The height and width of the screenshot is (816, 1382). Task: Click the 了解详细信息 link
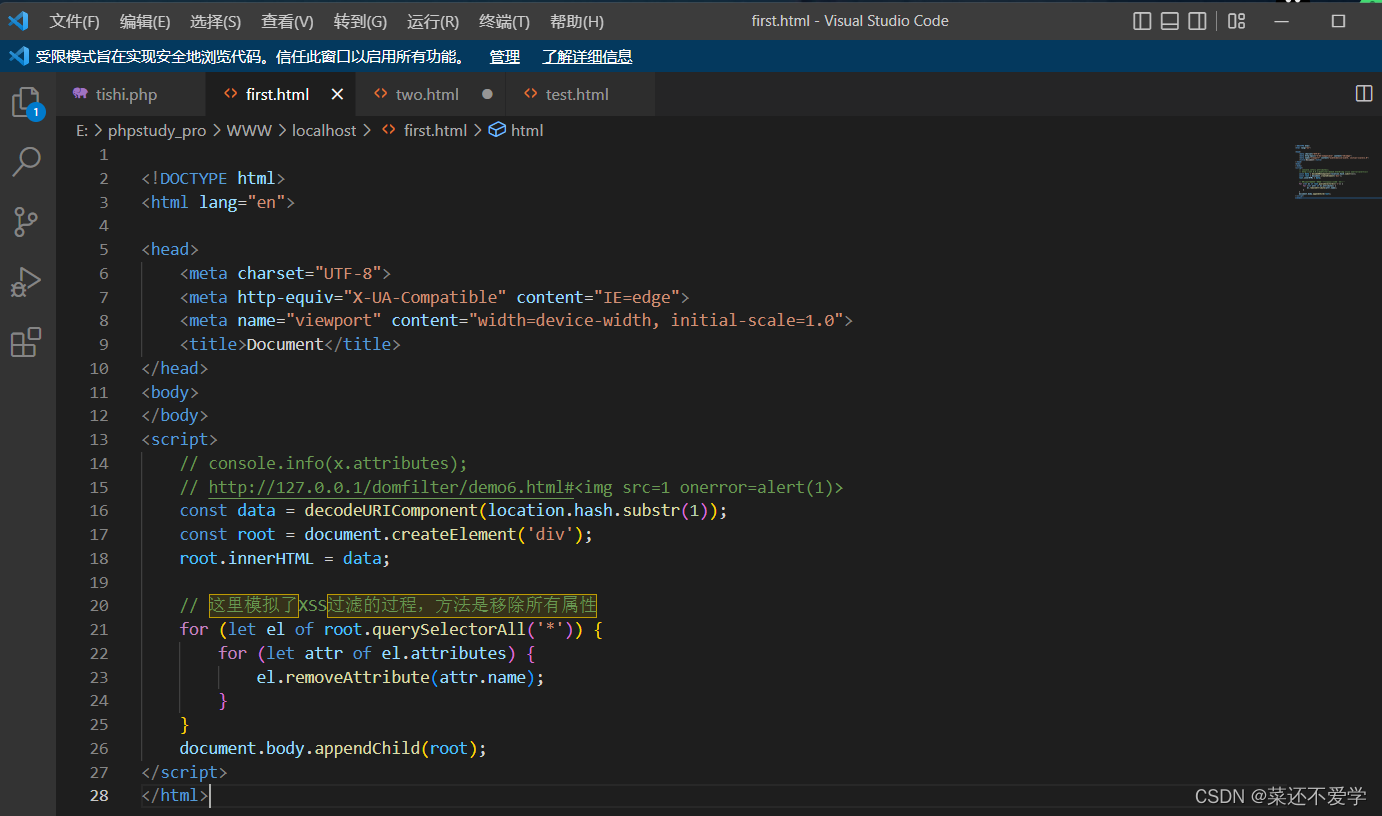587,57
